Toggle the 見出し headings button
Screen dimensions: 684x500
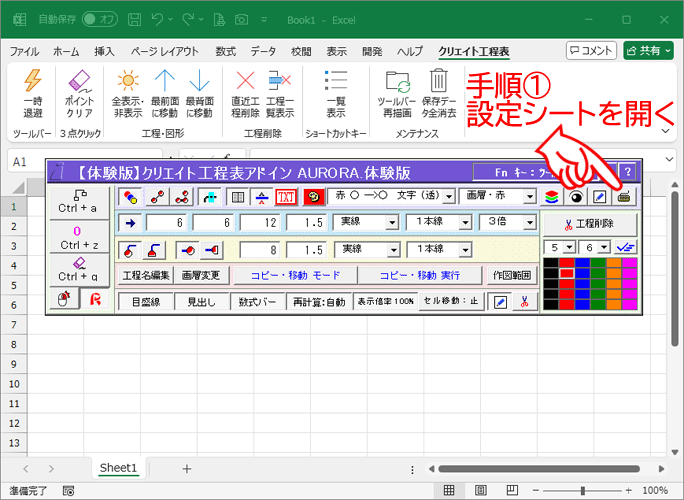point(201,301)
